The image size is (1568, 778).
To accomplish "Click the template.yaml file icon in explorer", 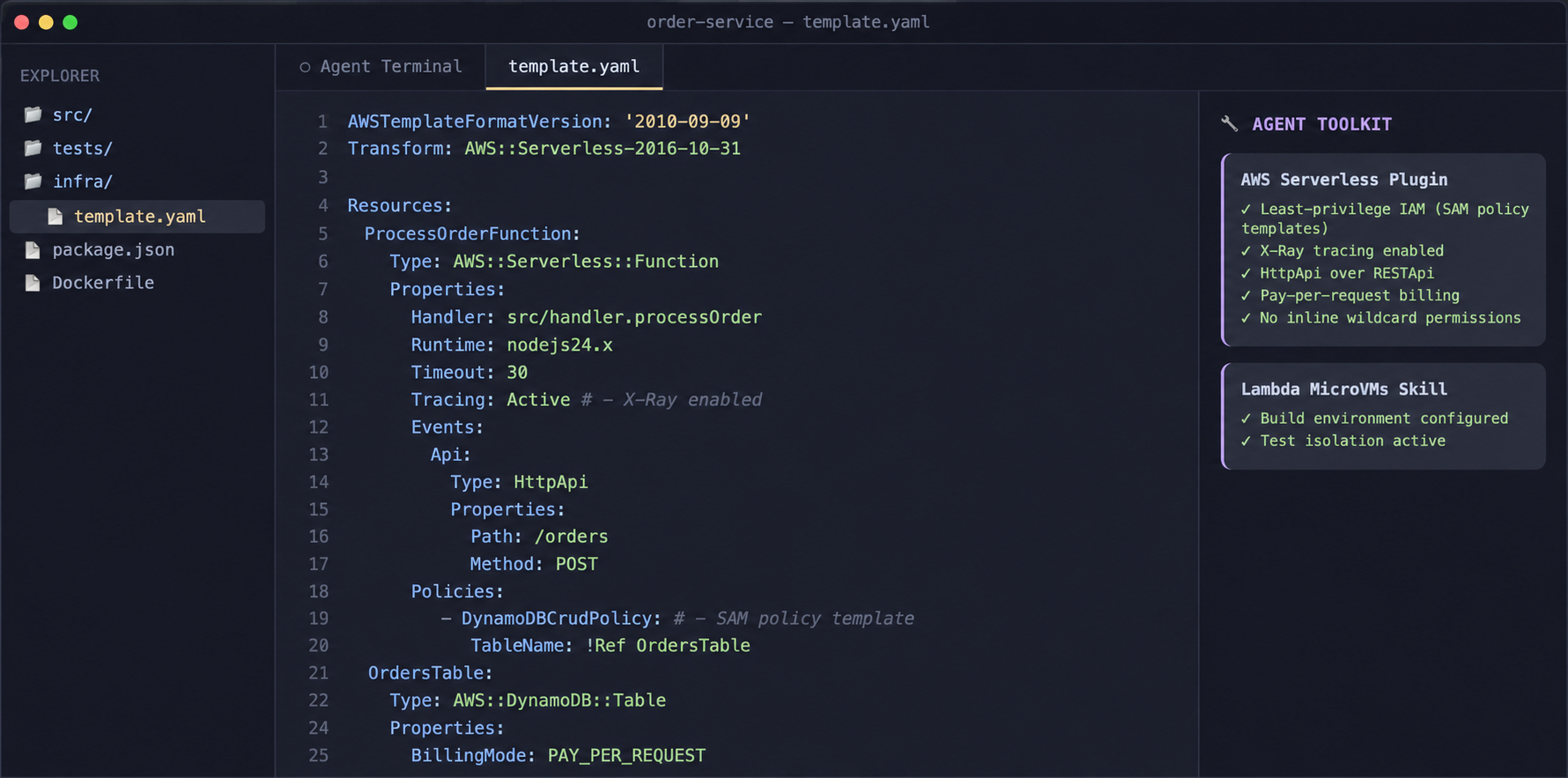I will [55, 217].
